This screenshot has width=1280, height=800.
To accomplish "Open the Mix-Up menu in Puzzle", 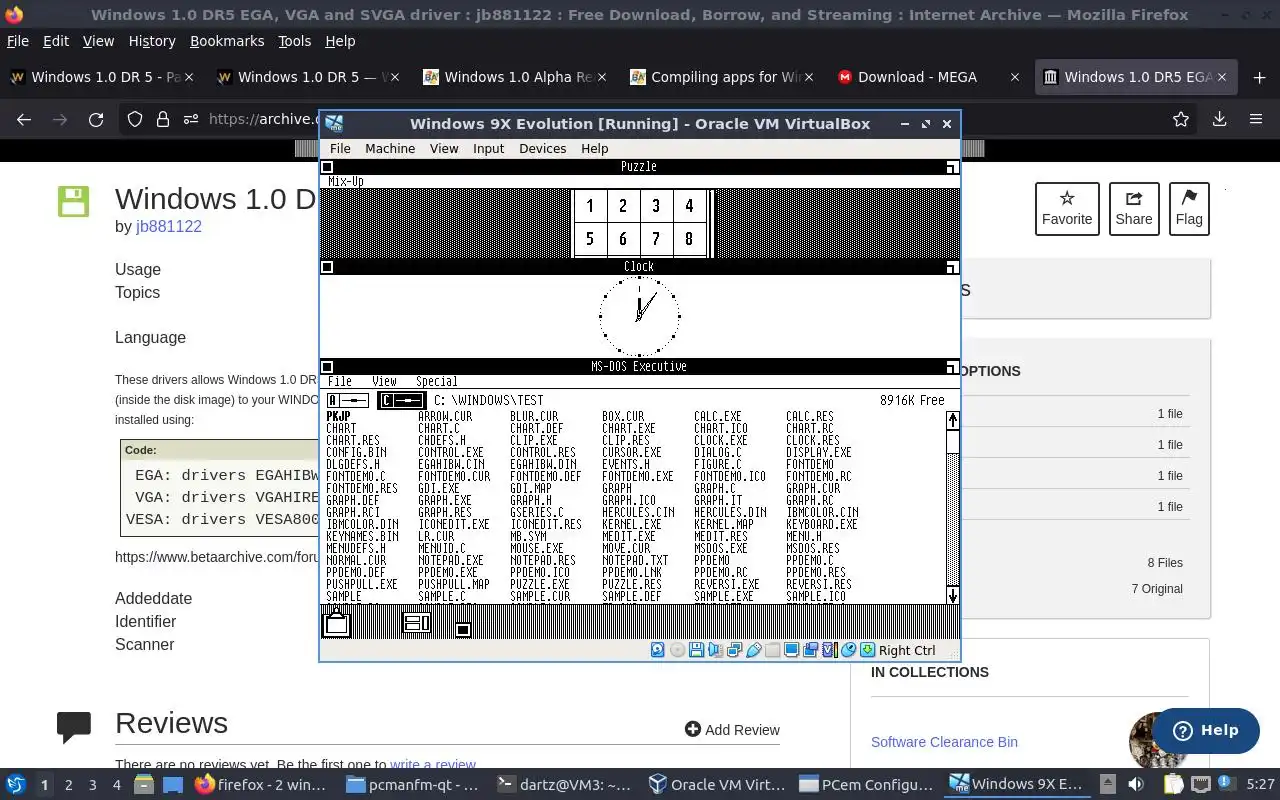I will tap(346, 181).
